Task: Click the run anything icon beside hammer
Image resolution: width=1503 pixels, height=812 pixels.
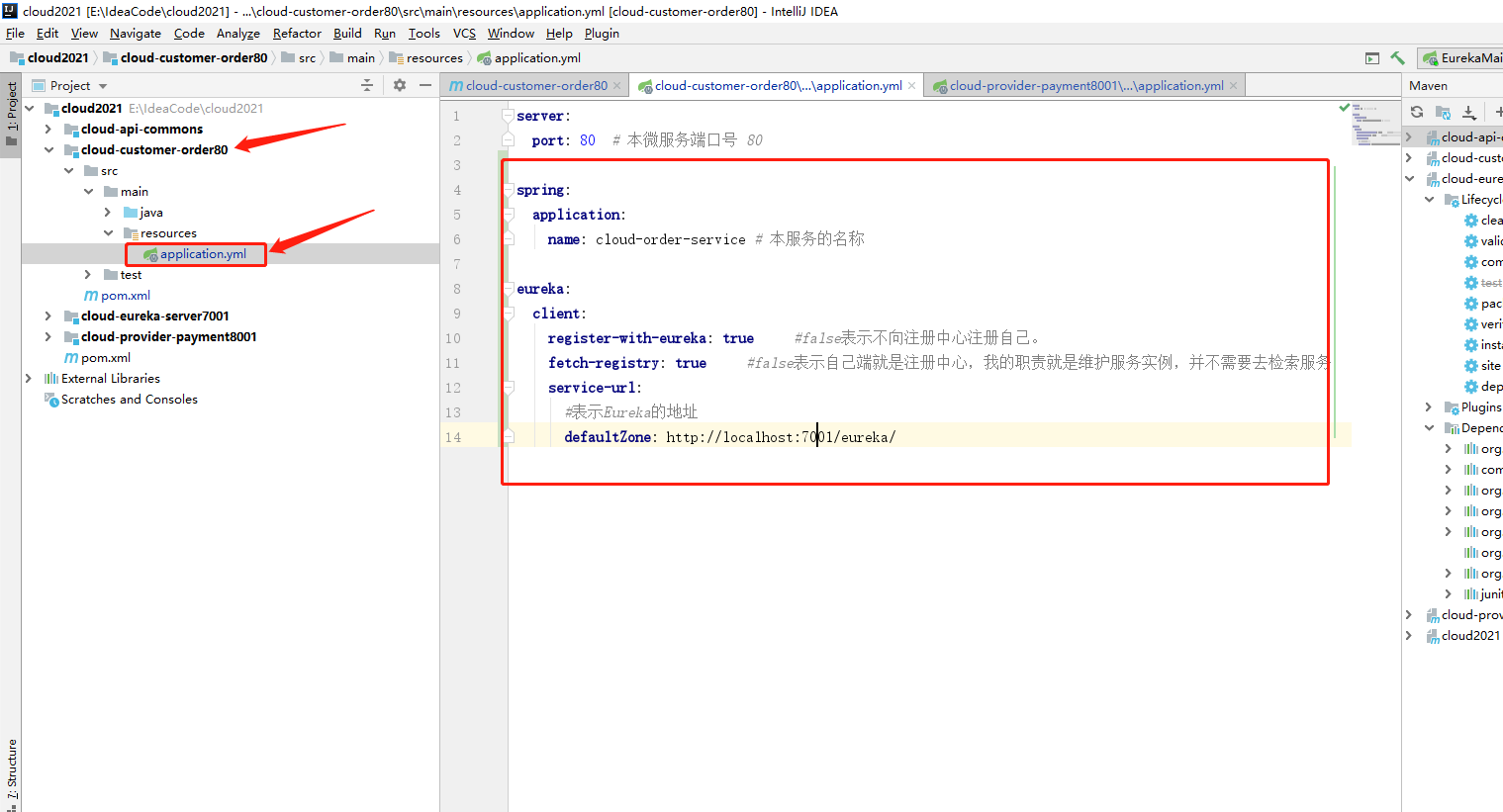Action: (x=1372, y=58)
